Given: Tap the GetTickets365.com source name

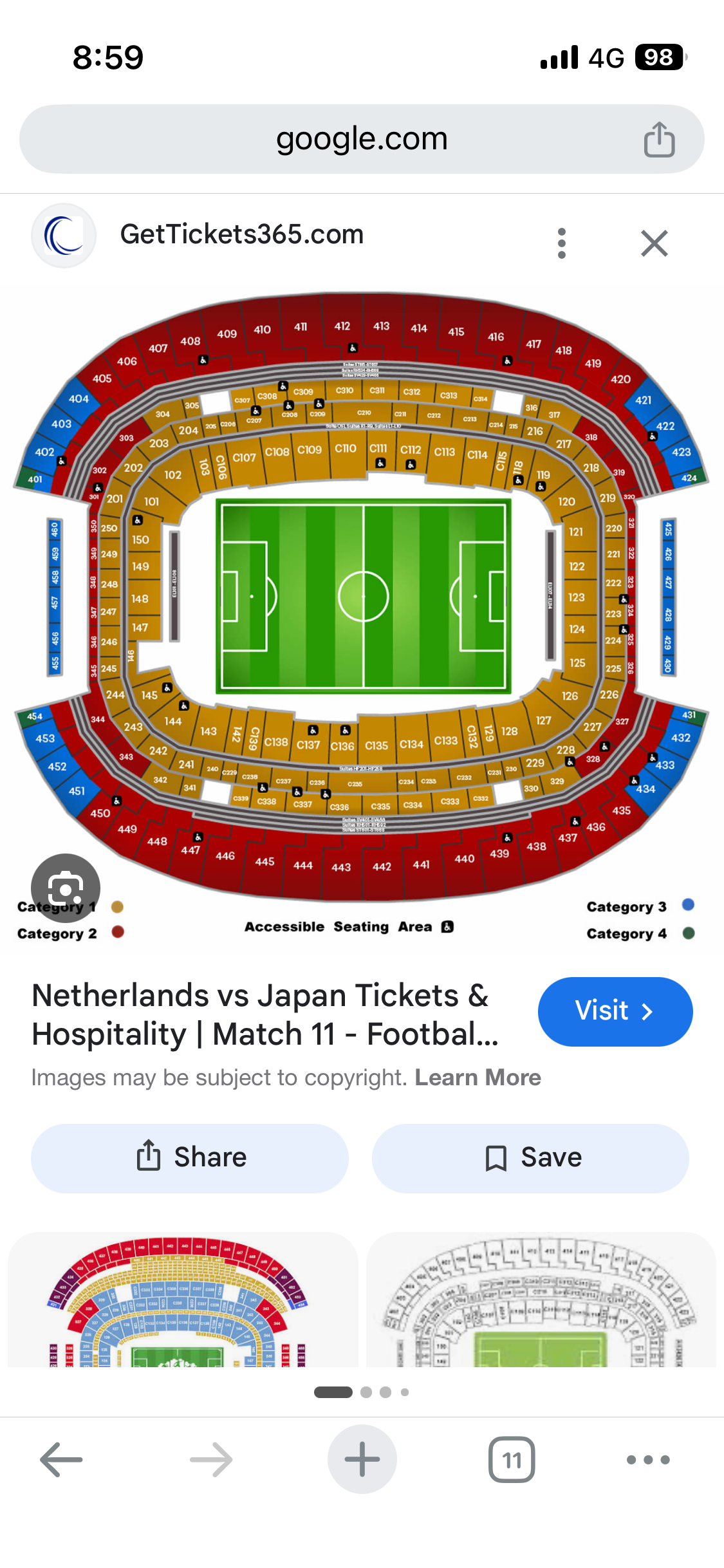Looking at the screenshot, I should click(242, 234).
